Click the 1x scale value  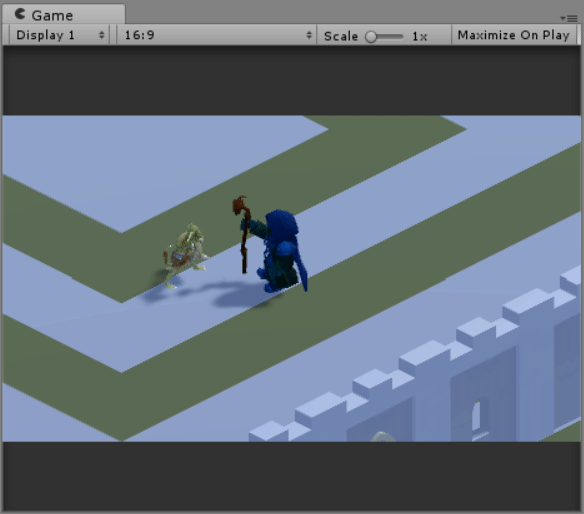419,36
